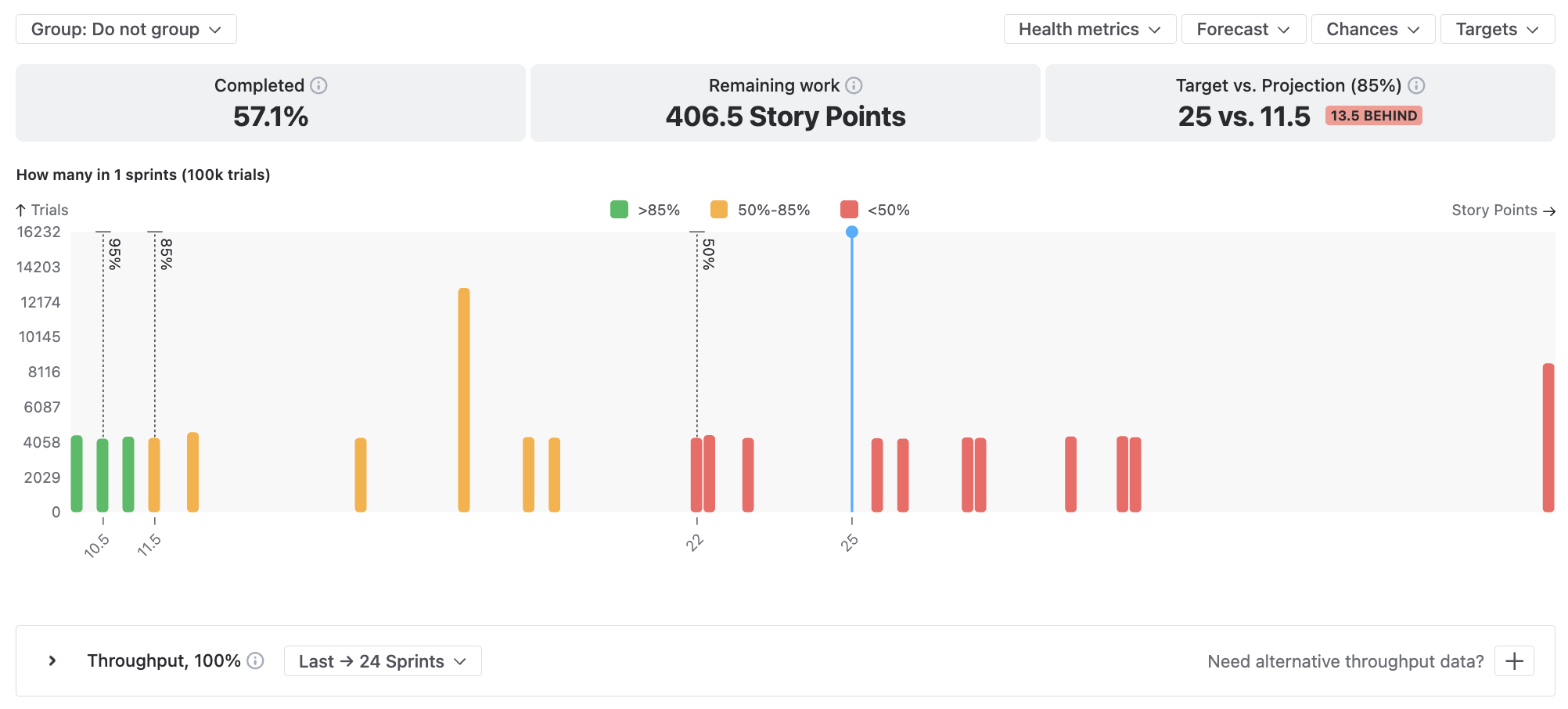The width and height of the screenshot is (1568, 709).
Task: Click the info icon beside Remaining work
Action: click(854, 85)
